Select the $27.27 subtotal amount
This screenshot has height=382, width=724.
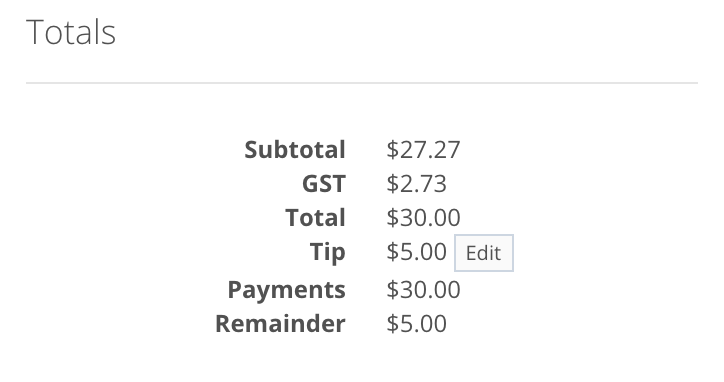423,150
